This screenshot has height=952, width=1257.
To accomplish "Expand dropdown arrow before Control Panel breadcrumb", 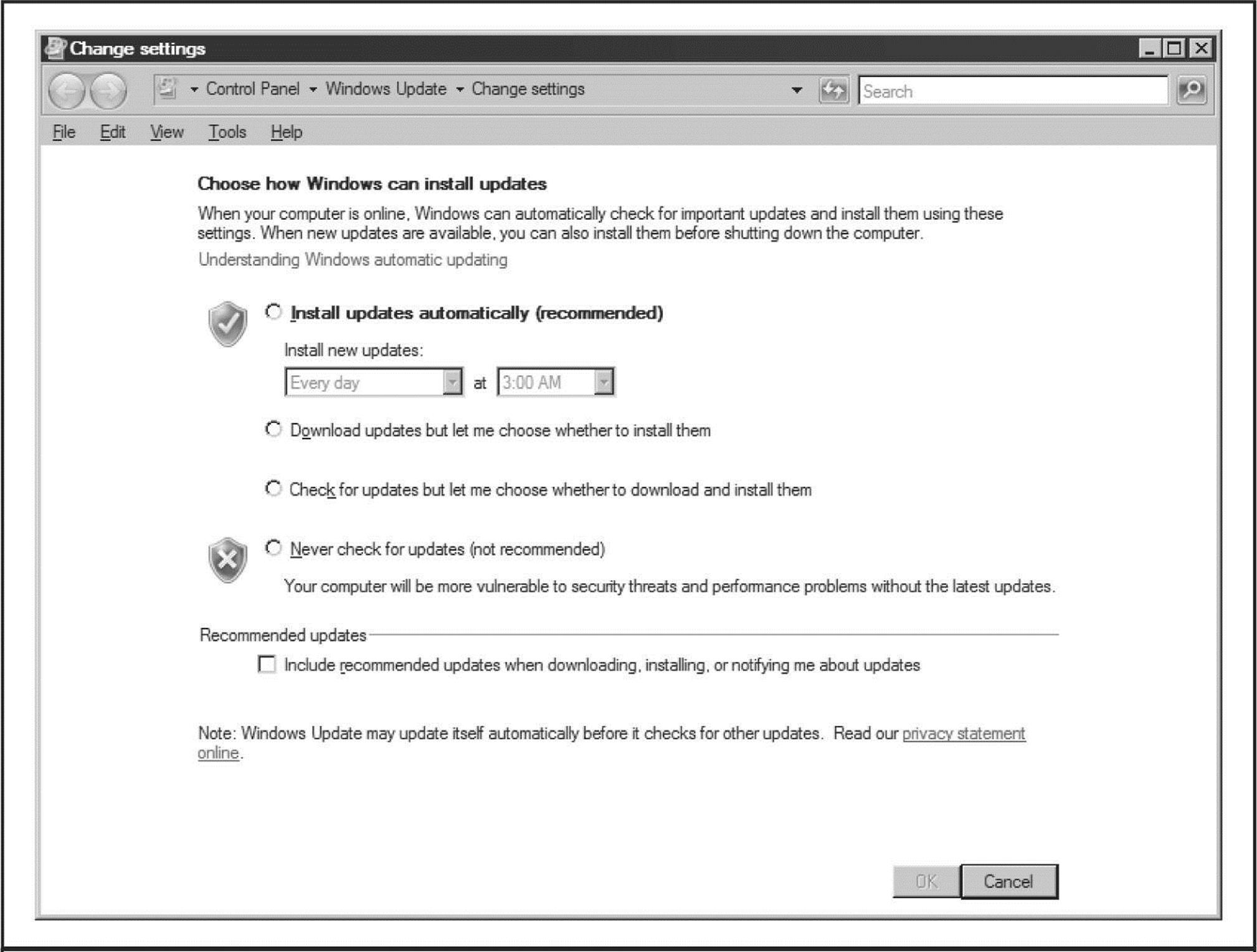I will [x=194, y=90].
